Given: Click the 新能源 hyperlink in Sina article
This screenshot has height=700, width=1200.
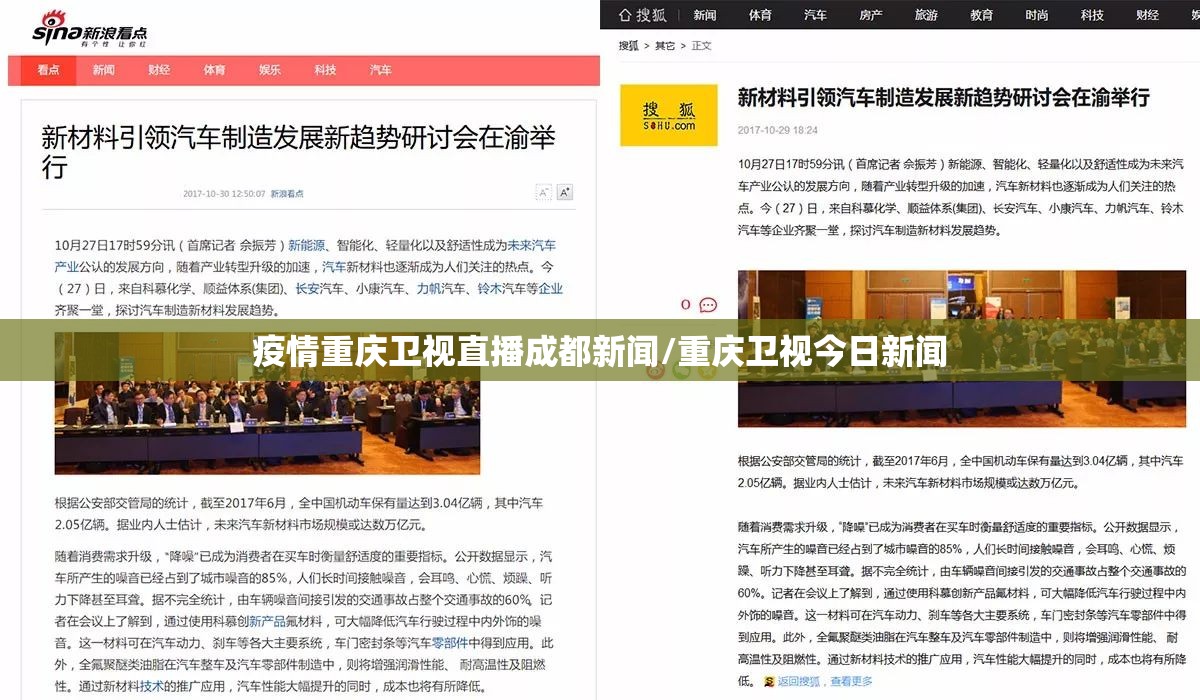Looking at the screenshot, I should click(308, 245).
